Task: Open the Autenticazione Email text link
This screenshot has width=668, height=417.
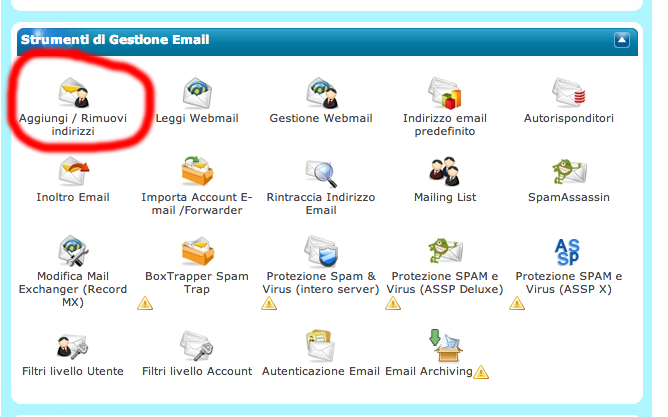Action: 321,371
